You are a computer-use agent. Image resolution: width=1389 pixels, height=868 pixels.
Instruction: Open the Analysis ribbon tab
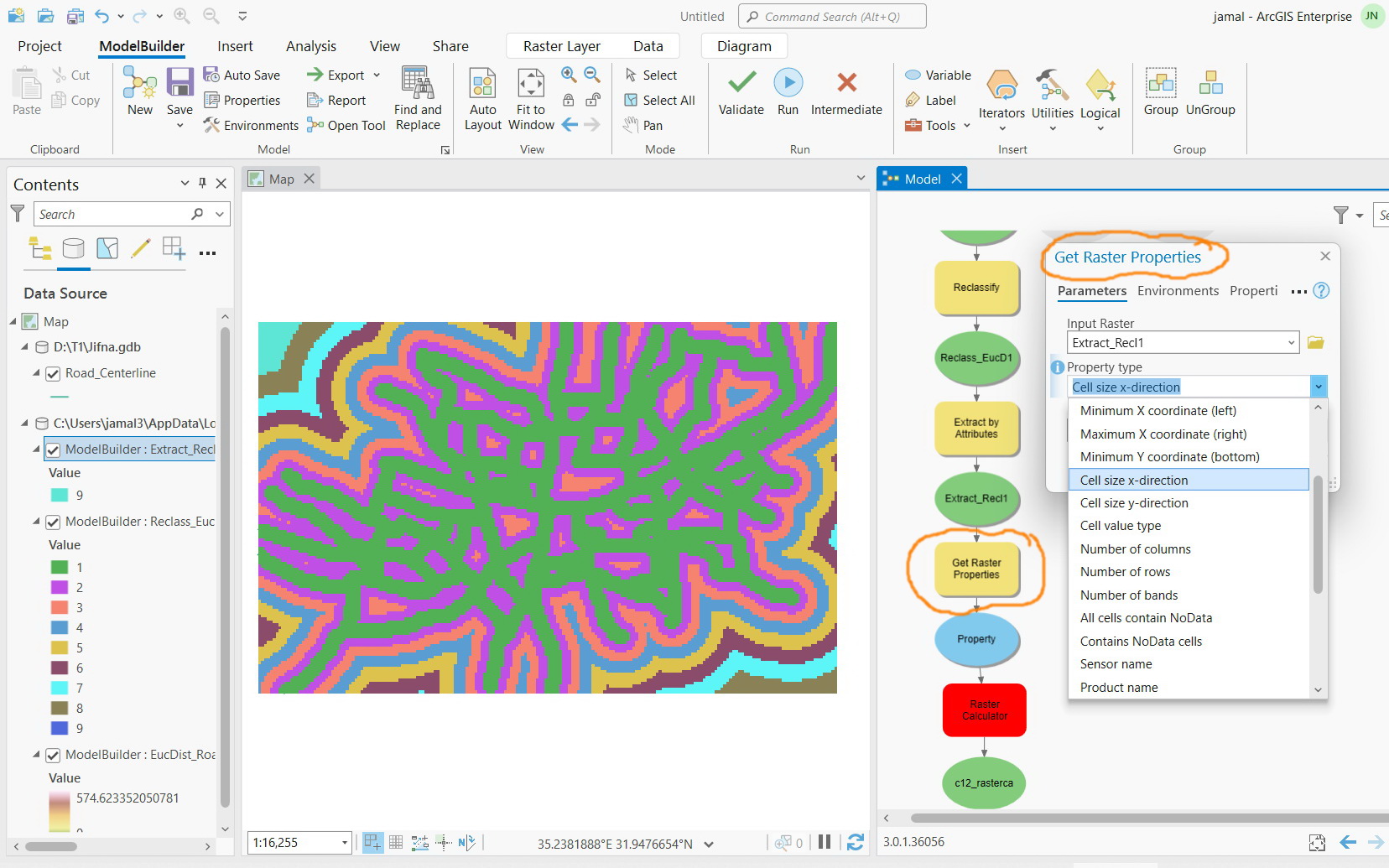pos(310,46)
